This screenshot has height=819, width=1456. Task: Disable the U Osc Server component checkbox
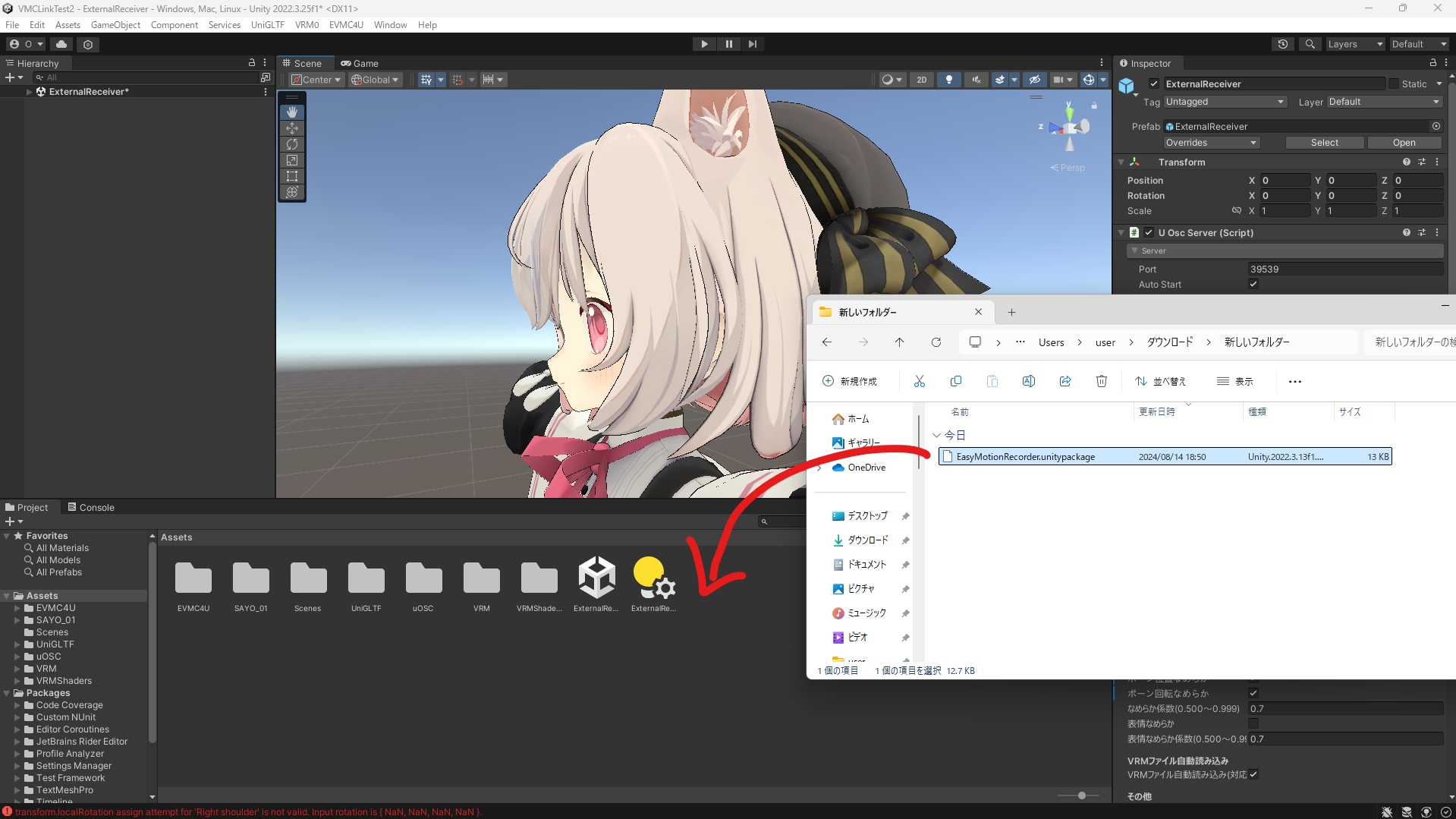coord(1148,232)
